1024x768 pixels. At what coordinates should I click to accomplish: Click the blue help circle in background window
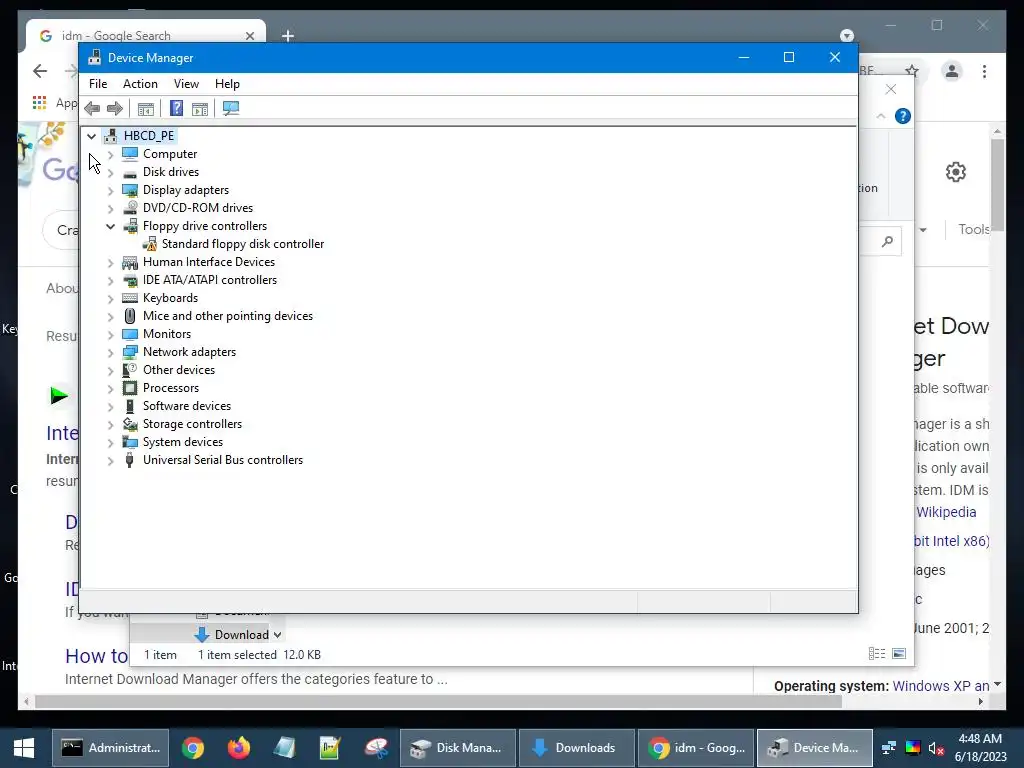click(x=903, y=116)
